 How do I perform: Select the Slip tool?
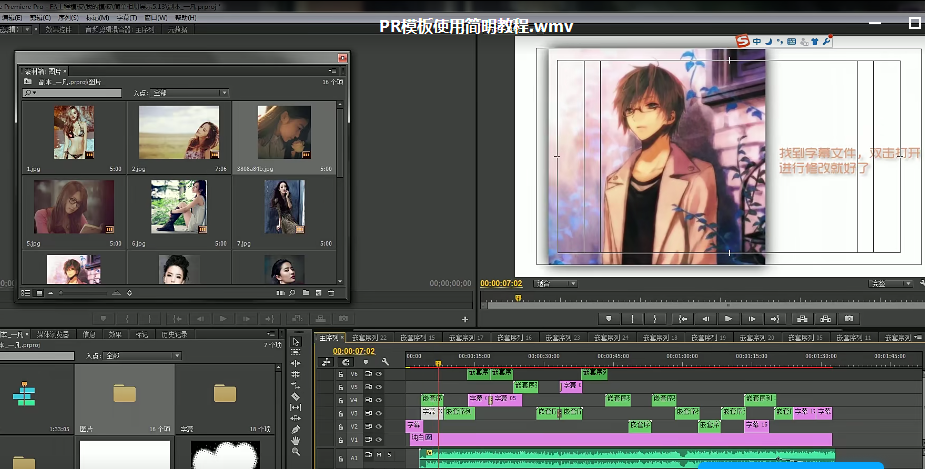click(x=296, y=407)
